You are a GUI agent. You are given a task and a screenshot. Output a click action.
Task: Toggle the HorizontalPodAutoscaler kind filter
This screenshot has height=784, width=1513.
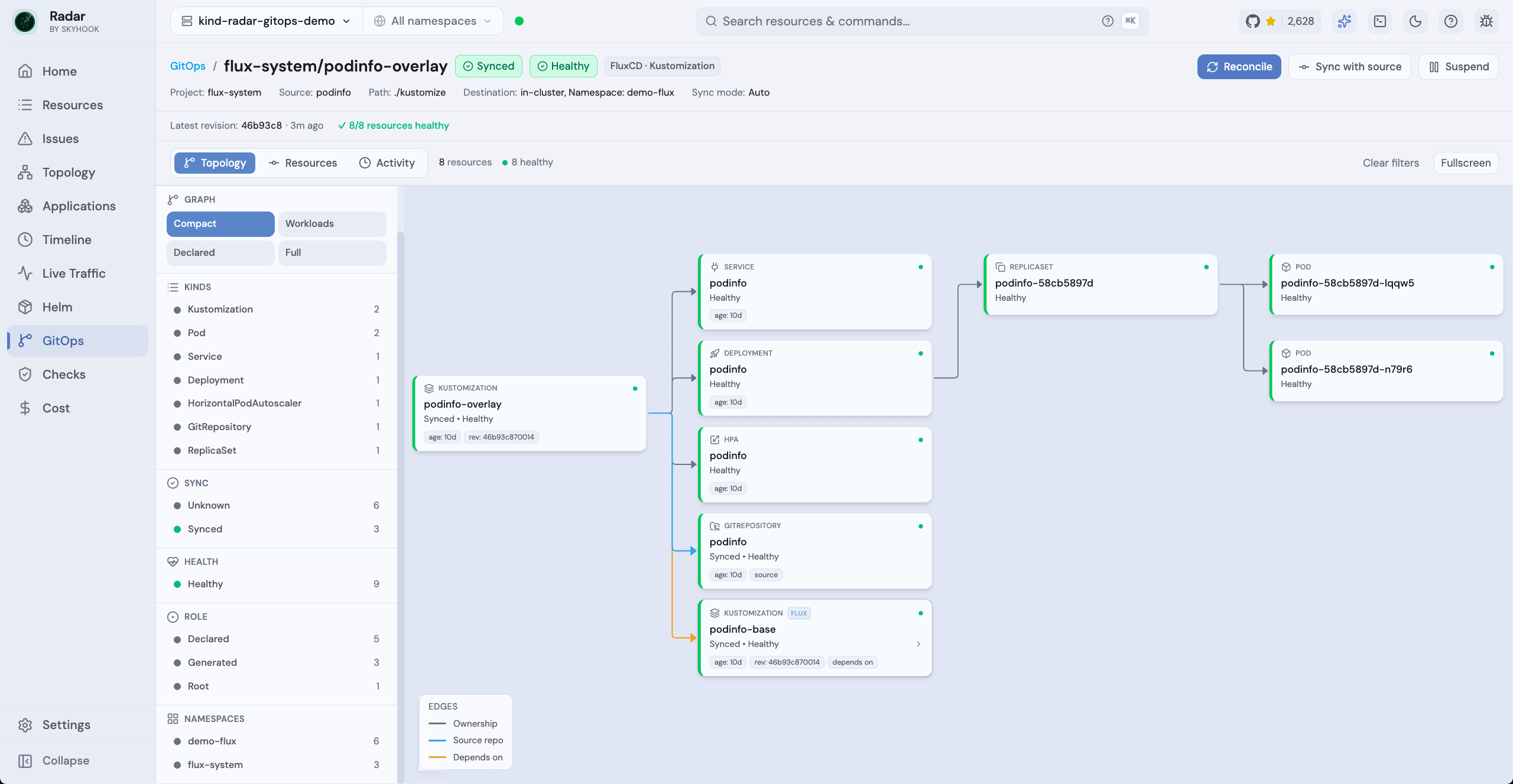(276, 404)
